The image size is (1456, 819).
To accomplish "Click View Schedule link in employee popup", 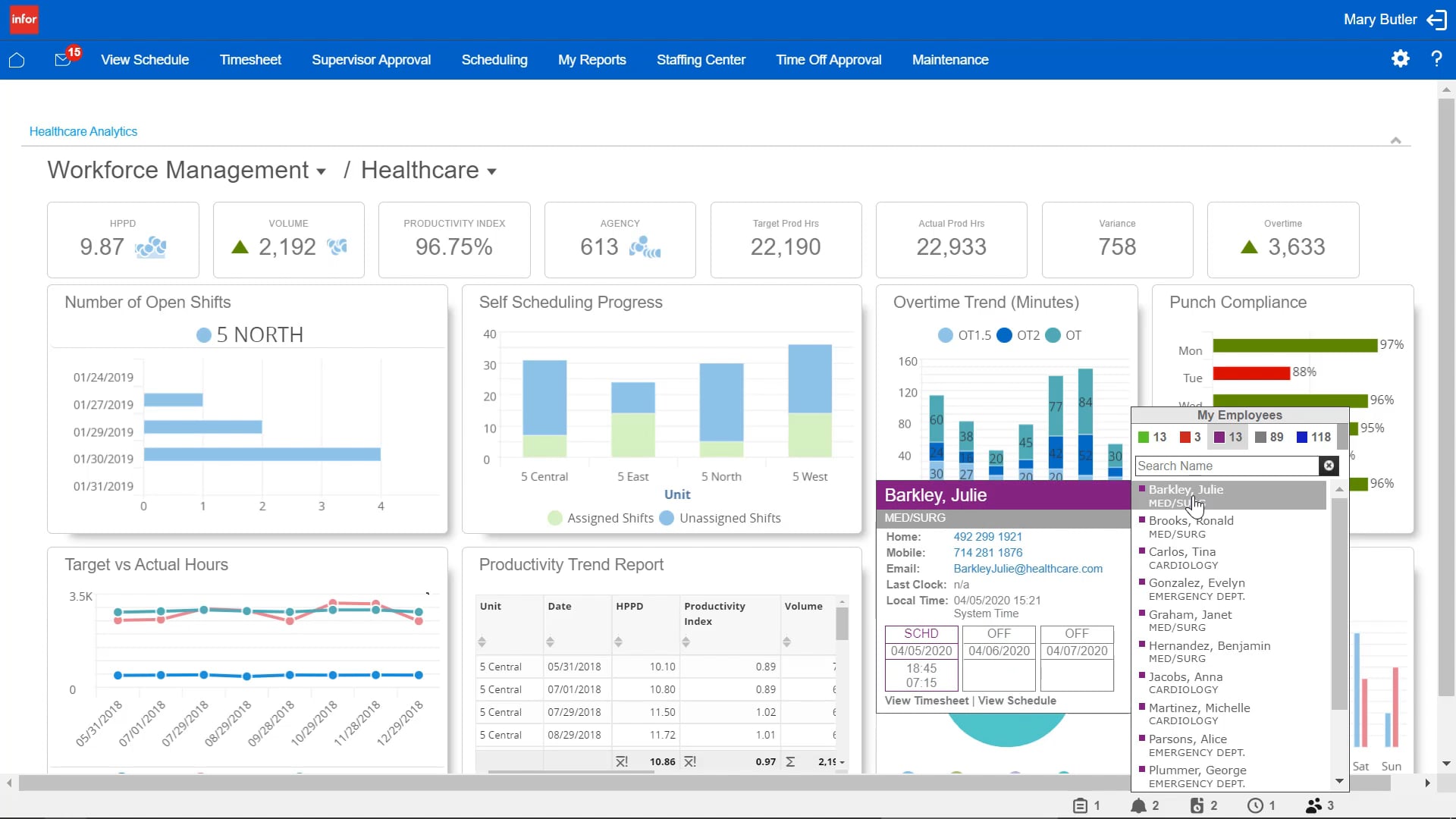I will [1017, 701].
